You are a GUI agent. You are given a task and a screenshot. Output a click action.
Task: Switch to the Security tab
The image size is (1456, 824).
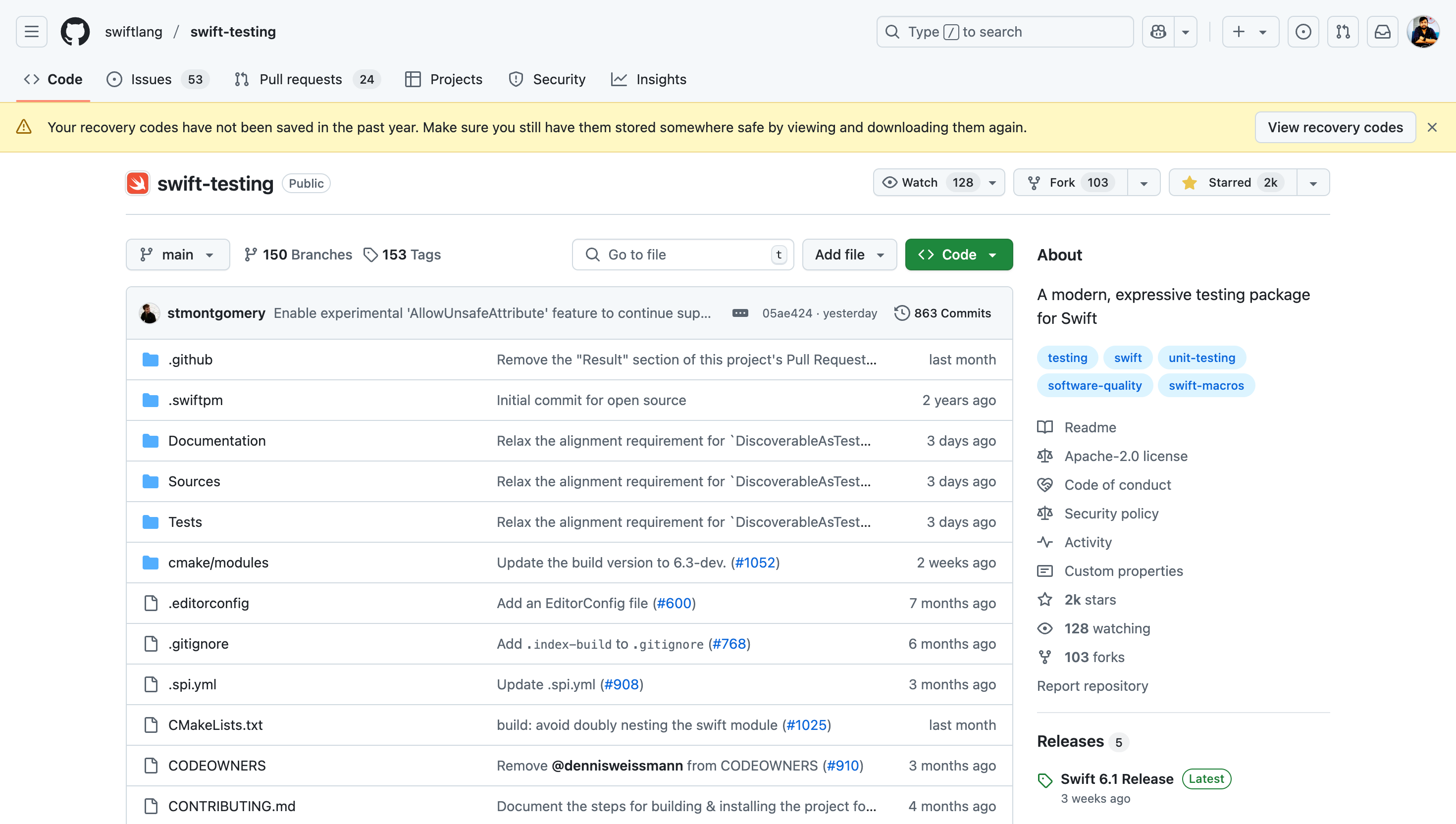[547, 79]
